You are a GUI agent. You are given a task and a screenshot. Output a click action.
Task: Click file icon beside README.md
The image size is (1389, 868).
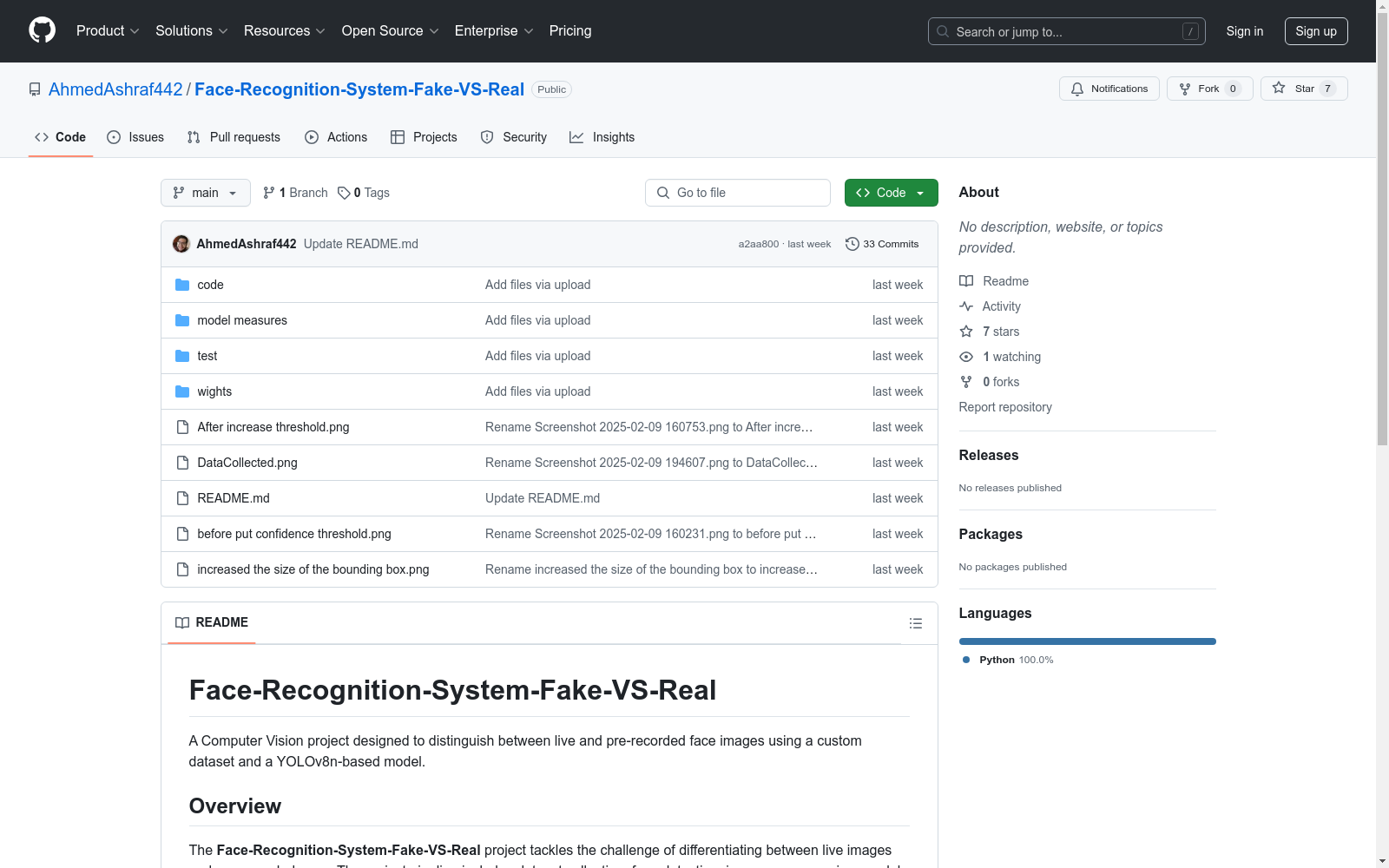pyautogui.click(x=182, y=498)
